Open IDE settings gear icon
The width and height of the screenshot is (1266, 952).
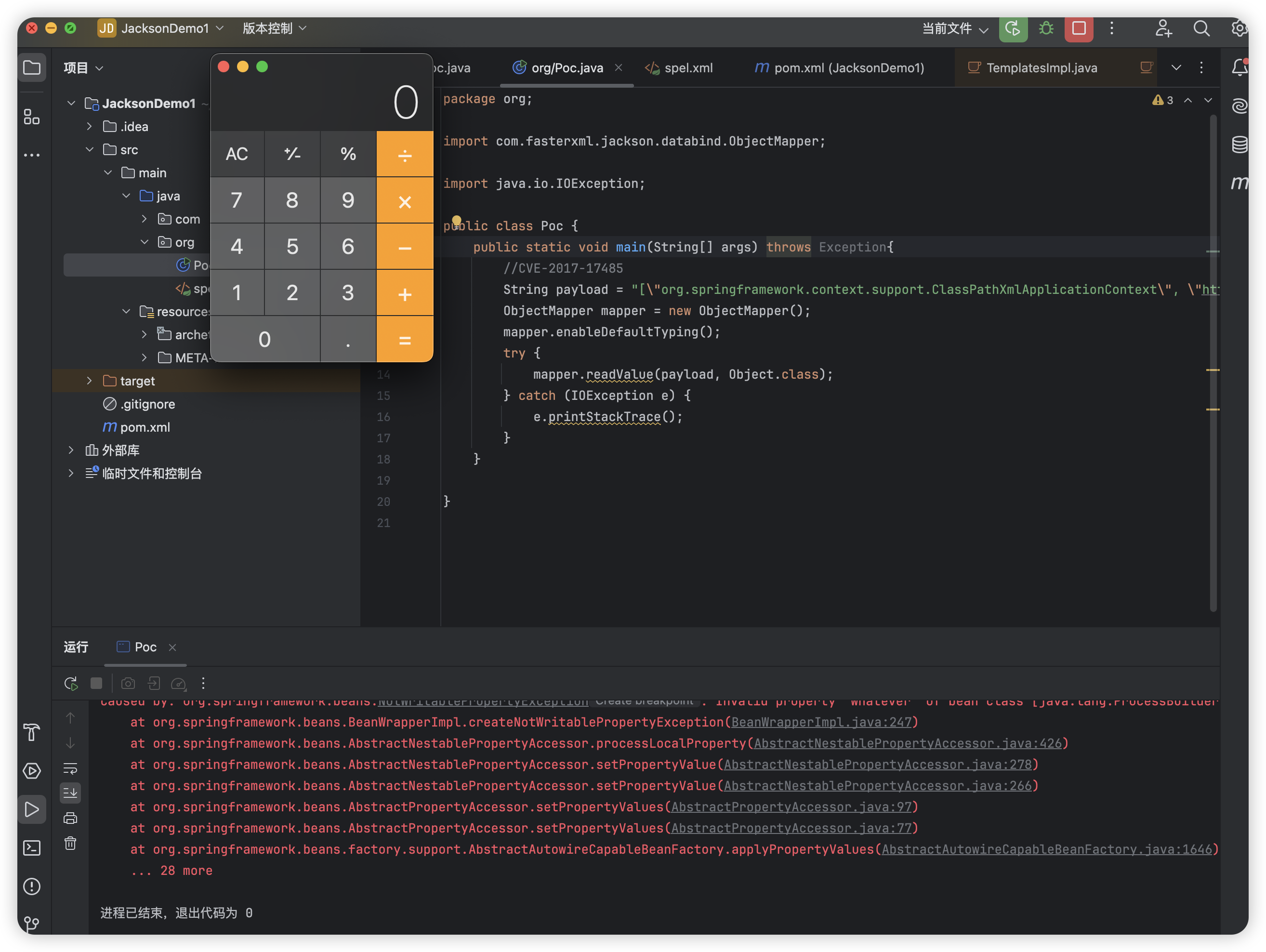1239,28
